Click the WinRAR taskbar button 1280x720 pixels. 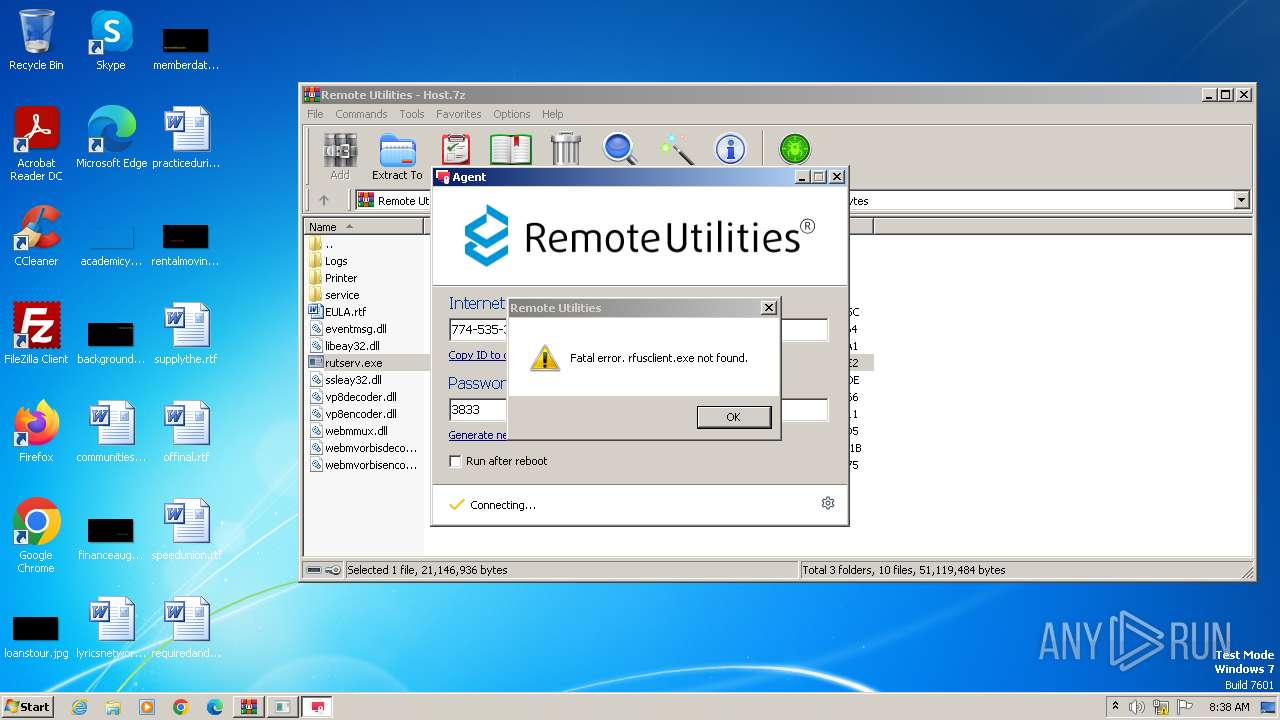(x=249, y=707)
